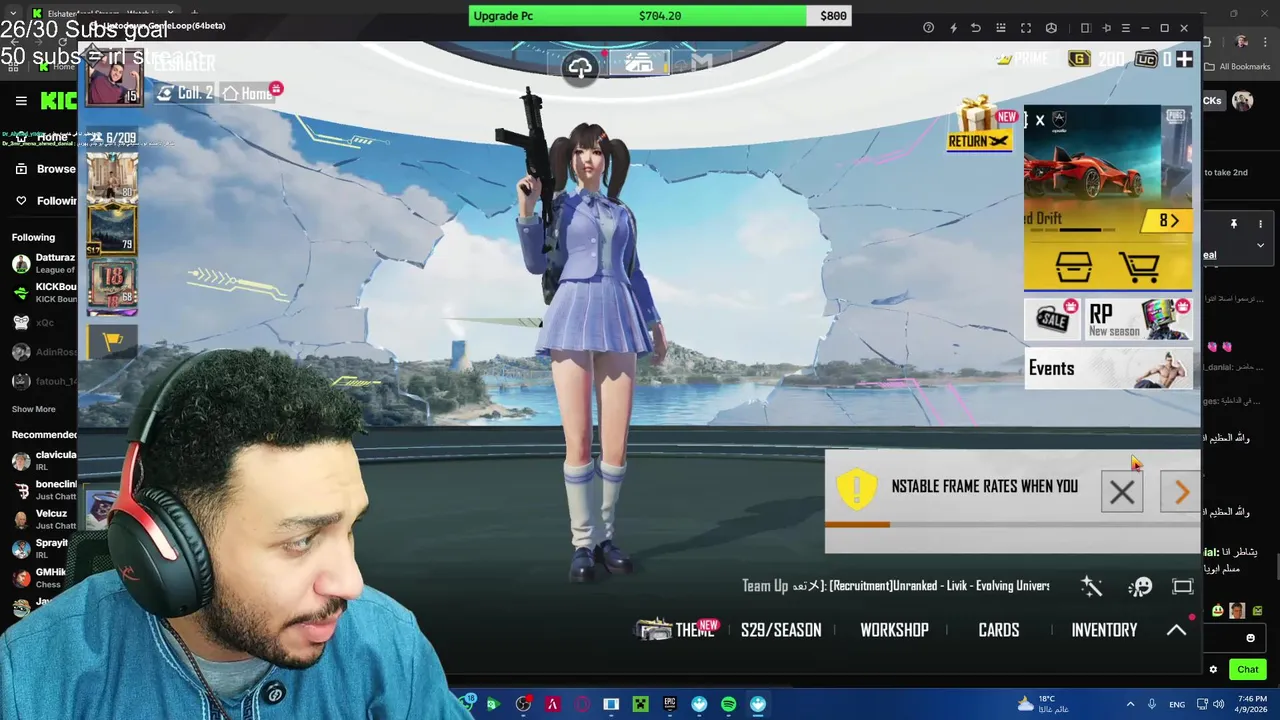This screenshot has width=1280, height=720.
Task: Expand the bottom lobby menu up-arrow
Action: point(1176,630)
